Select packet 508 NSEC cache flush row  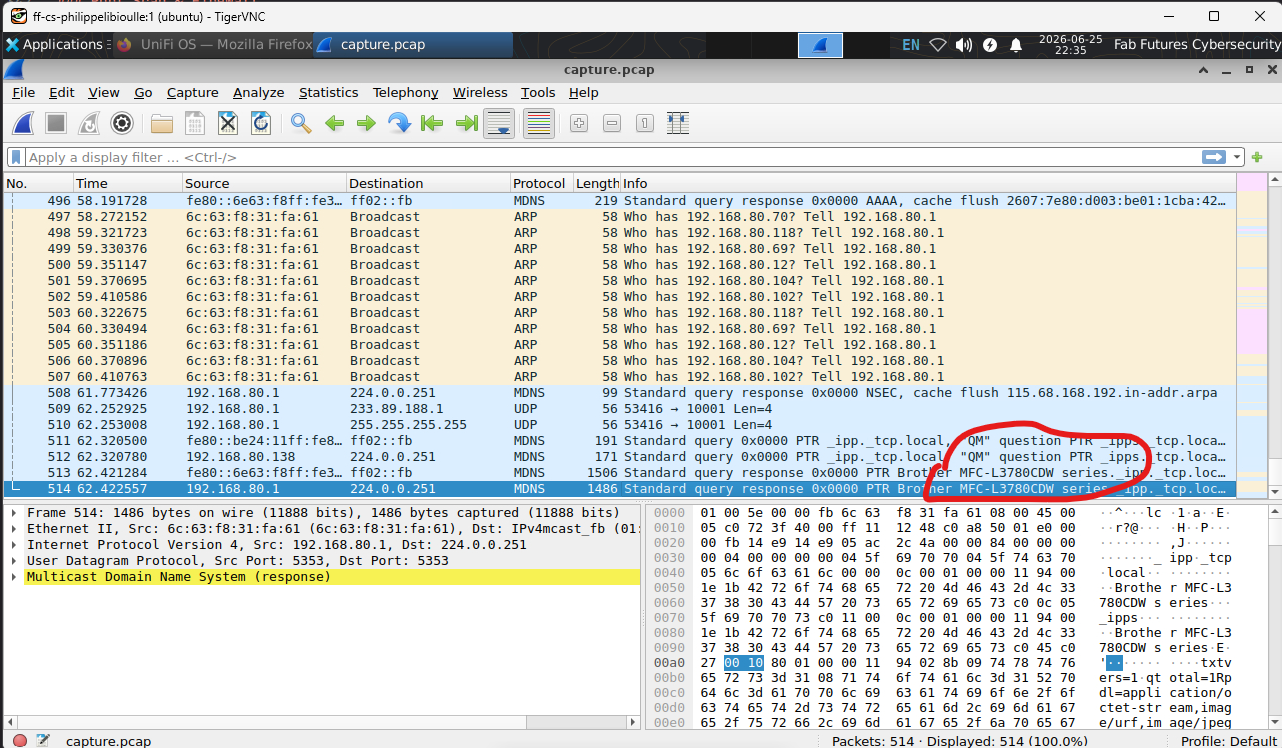(x=620, y=393)
